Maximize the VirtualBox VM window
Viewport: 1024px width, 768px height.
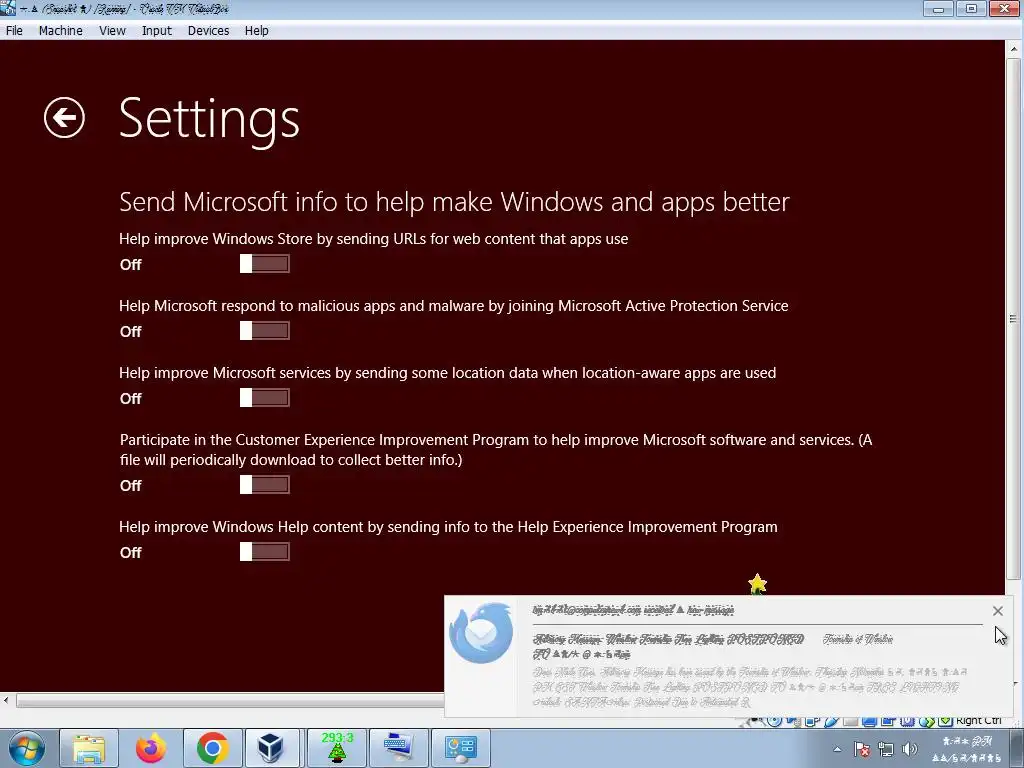click(x=971, y=8)
